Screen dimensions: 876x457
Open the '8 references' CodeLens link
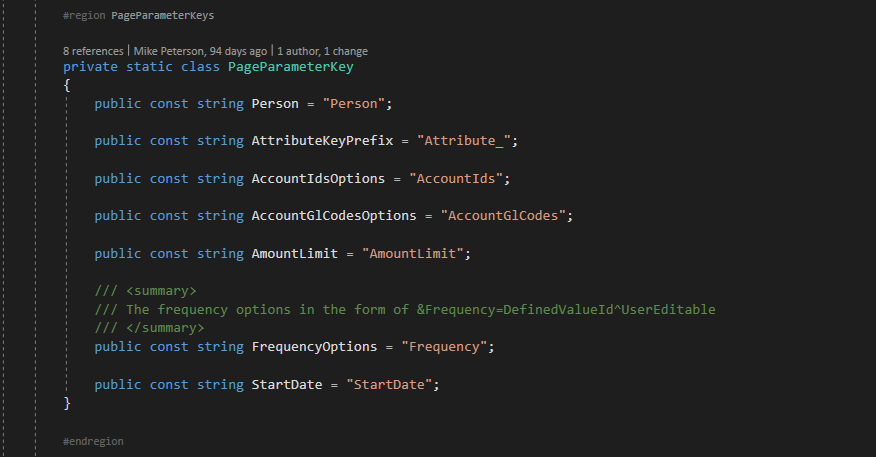(93, 51)
